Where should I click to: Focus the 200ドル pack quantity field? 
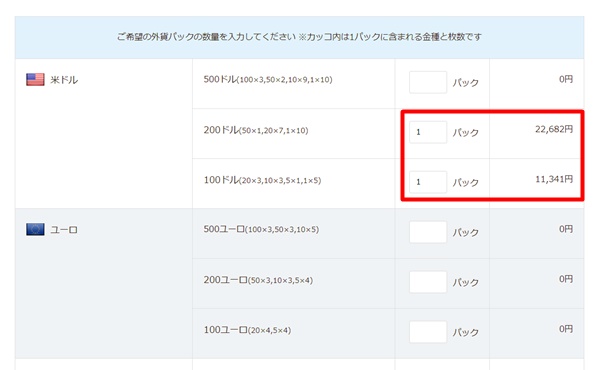tap(428, 132)
